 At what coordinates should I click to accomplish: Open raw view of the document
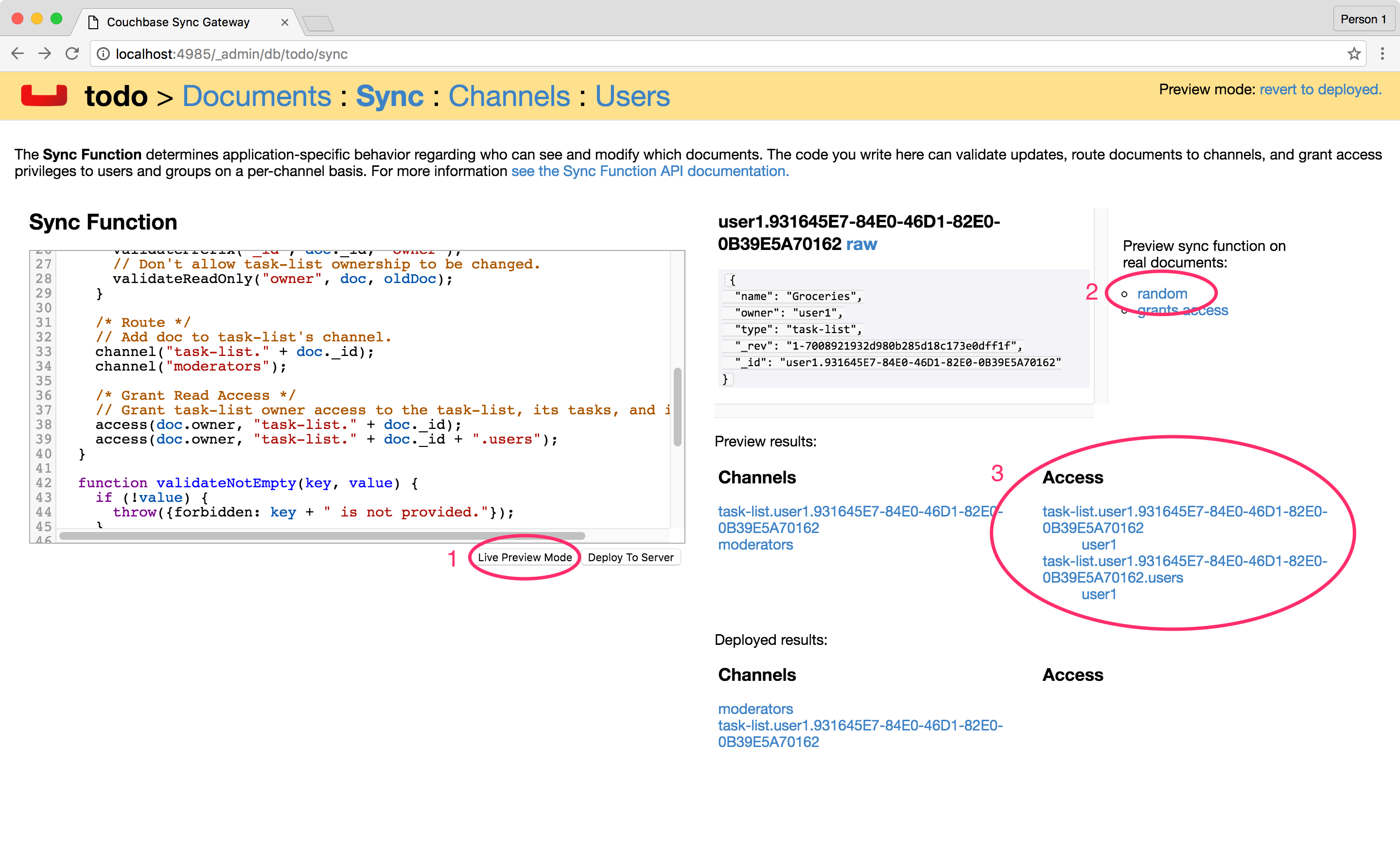861,244
